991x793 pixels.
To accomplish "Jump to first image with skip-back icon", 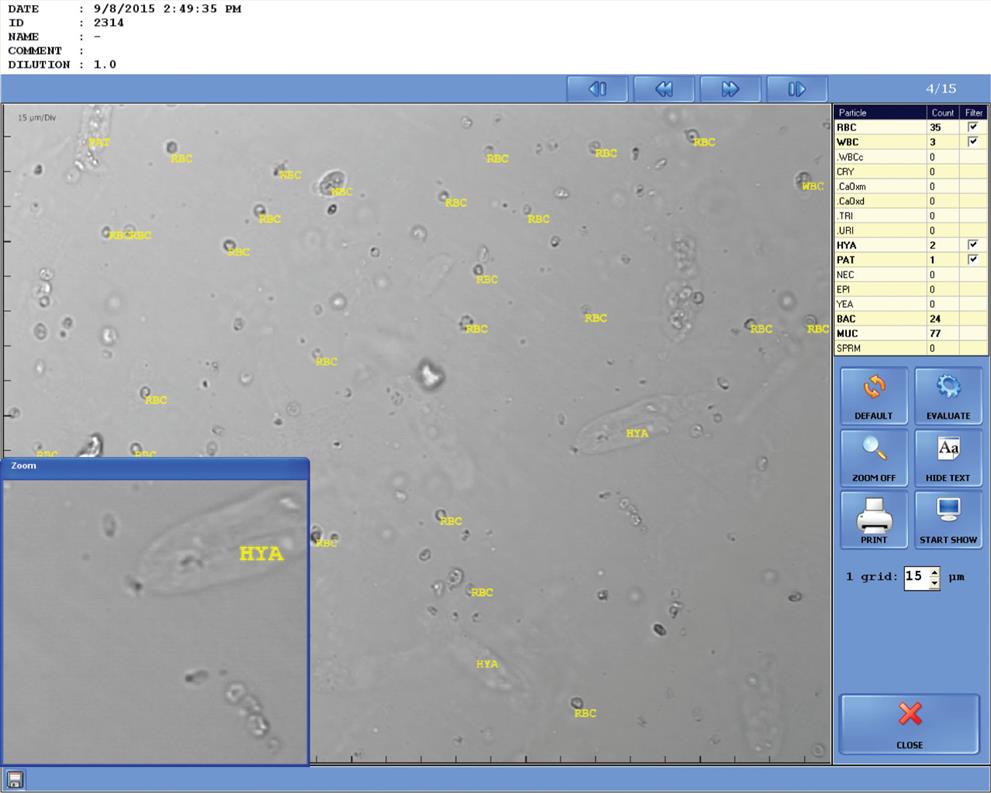I will tap(597, 88).
